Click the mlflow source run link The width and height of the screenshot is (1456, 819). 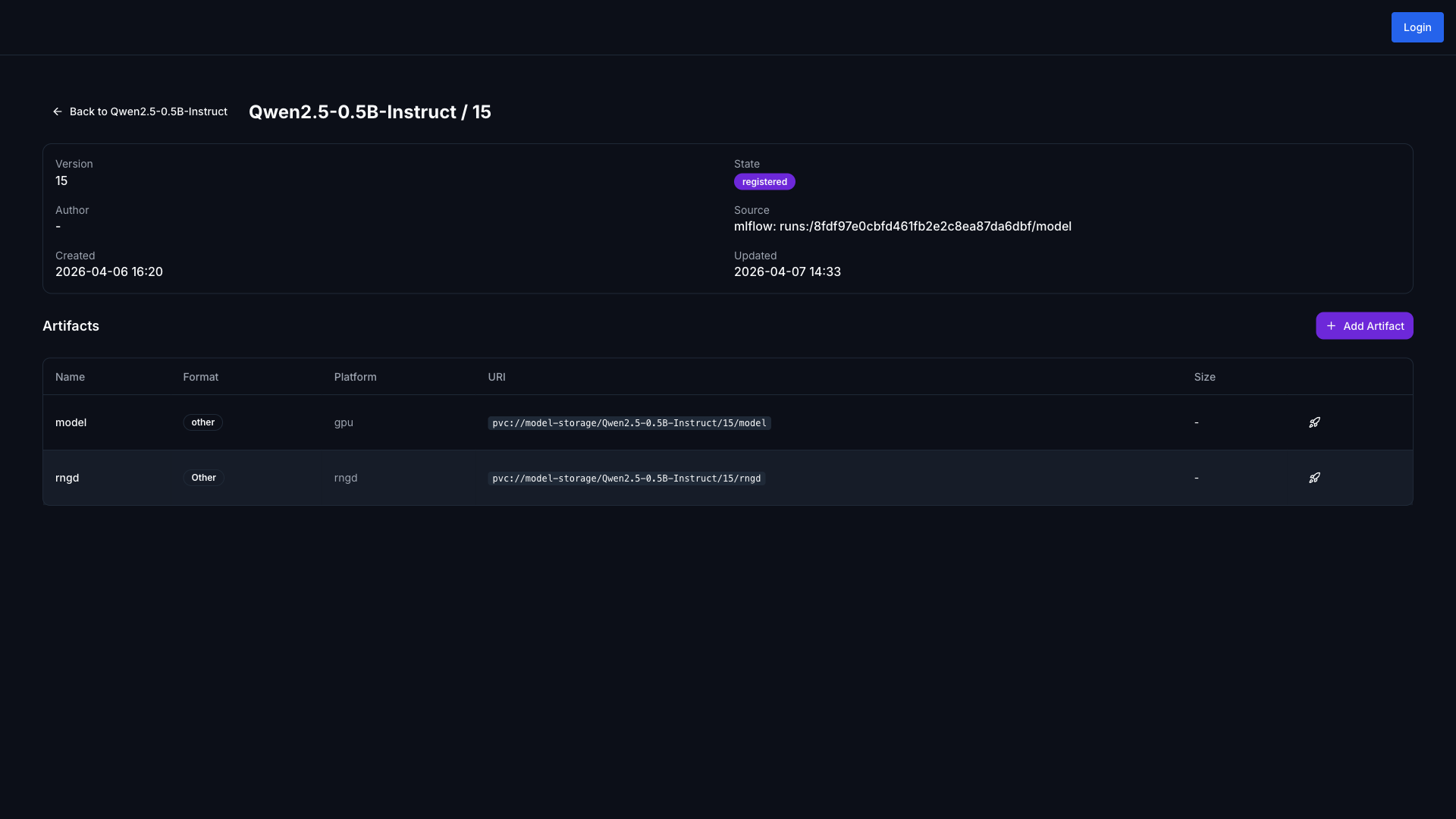(x=902, y=226)
